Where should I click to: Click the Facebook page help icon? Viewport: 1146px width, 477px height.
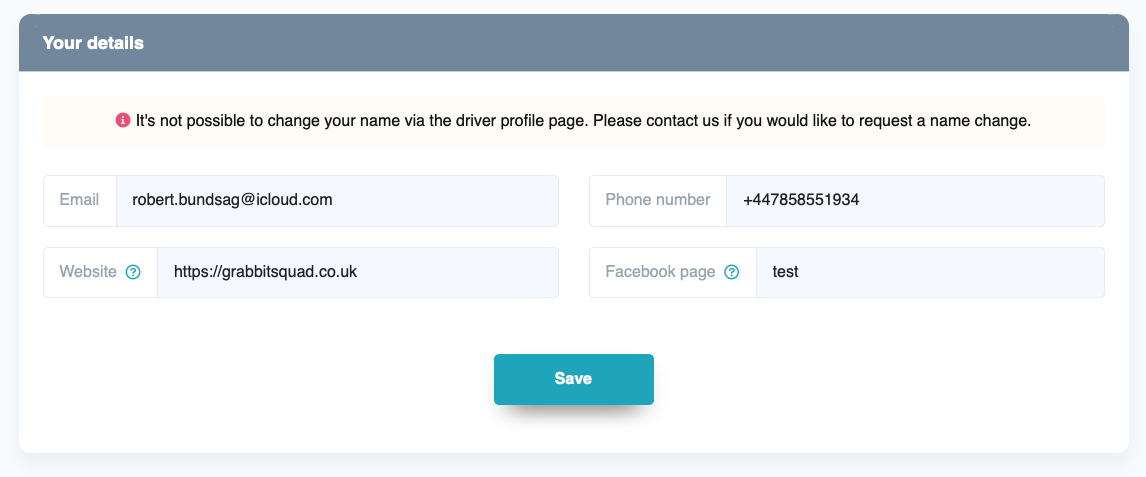point(731,272)
